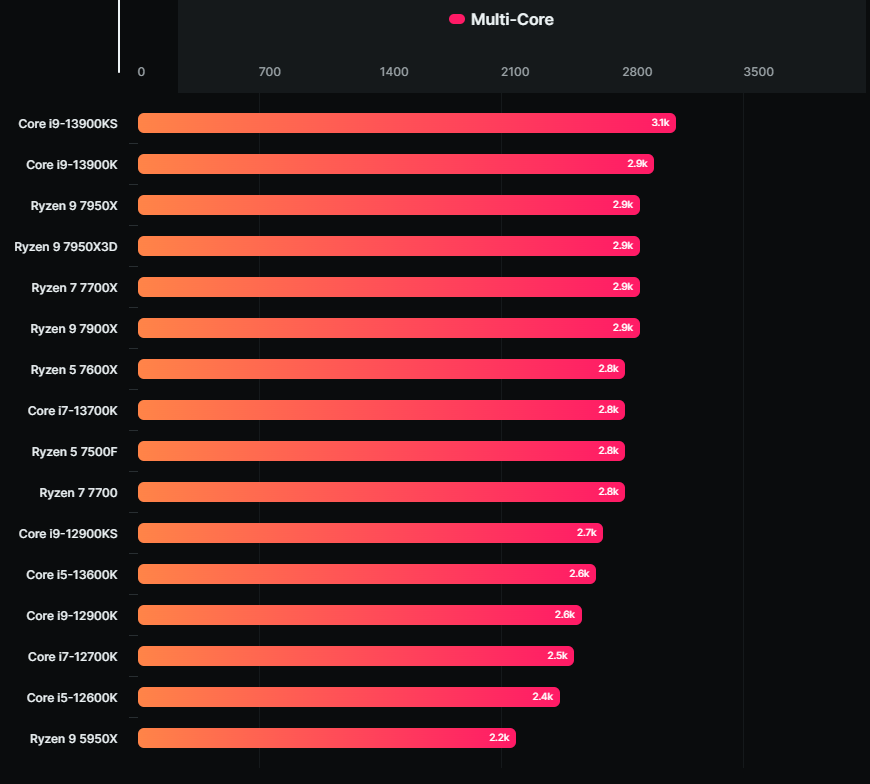Select the Ryzen 5 7600X bar
870x784 pixels.
coord(381,369)
